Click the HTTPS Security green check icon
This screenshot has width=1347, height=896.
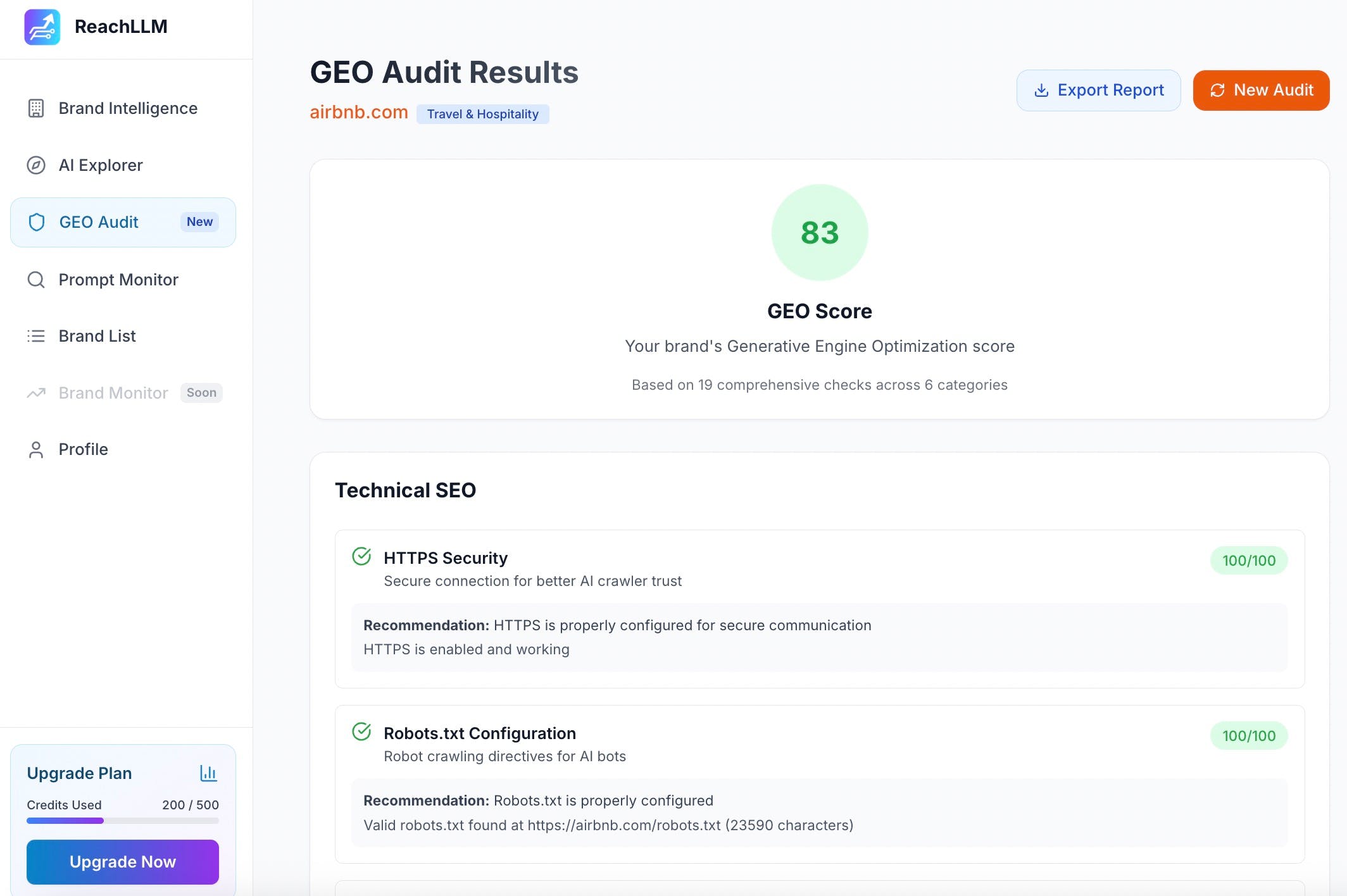pyautogui.click(x=361, y=556)
